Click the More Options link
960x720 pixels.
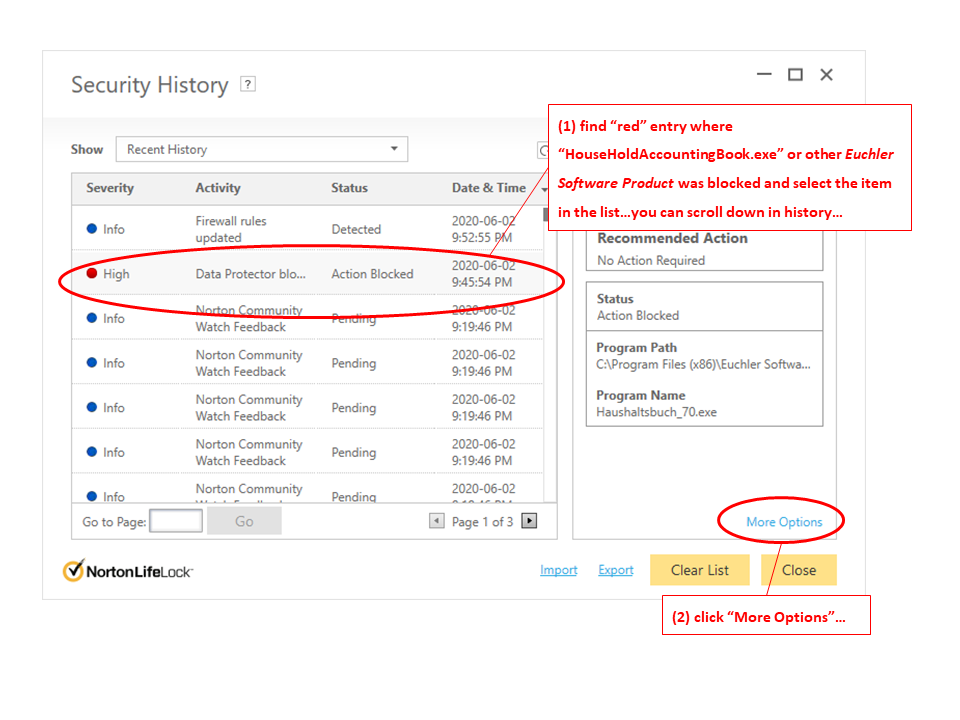coord(784,522)
